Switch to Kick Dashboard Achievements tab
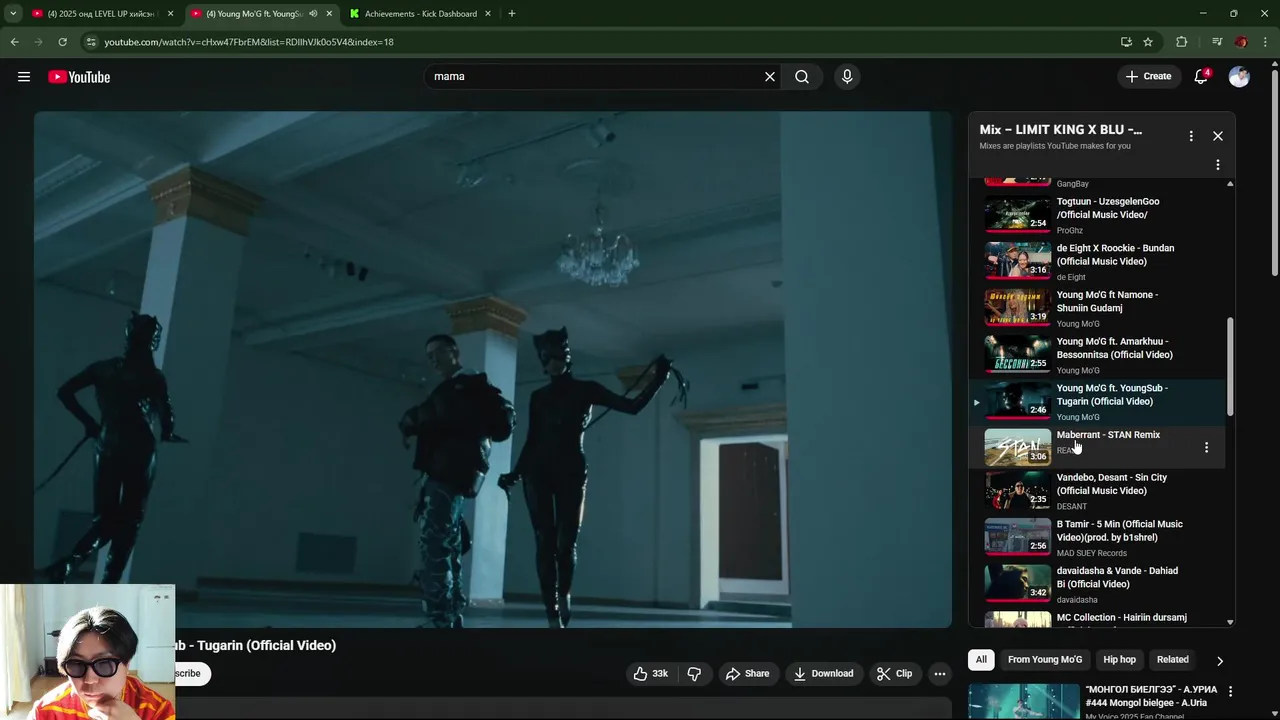The height and width of the screenshot is (720, 1280). (x=421, y=14)
